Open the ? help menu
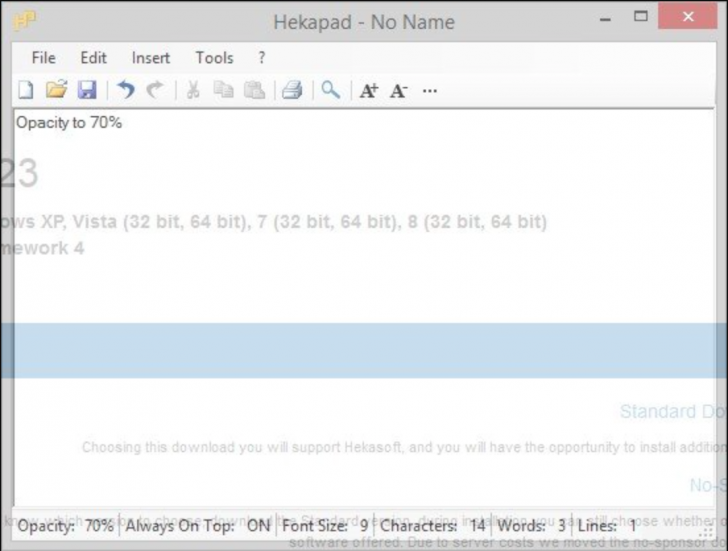This screenshot has height=551, width=728. point(262,58)
